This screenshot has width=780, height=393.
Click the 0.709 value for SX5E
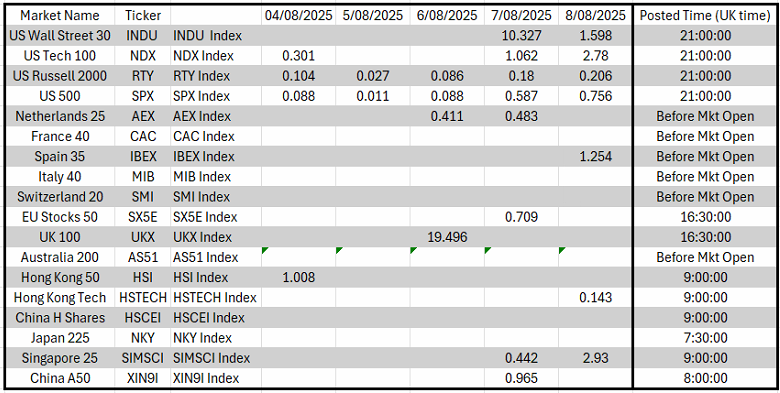point(521,217)
